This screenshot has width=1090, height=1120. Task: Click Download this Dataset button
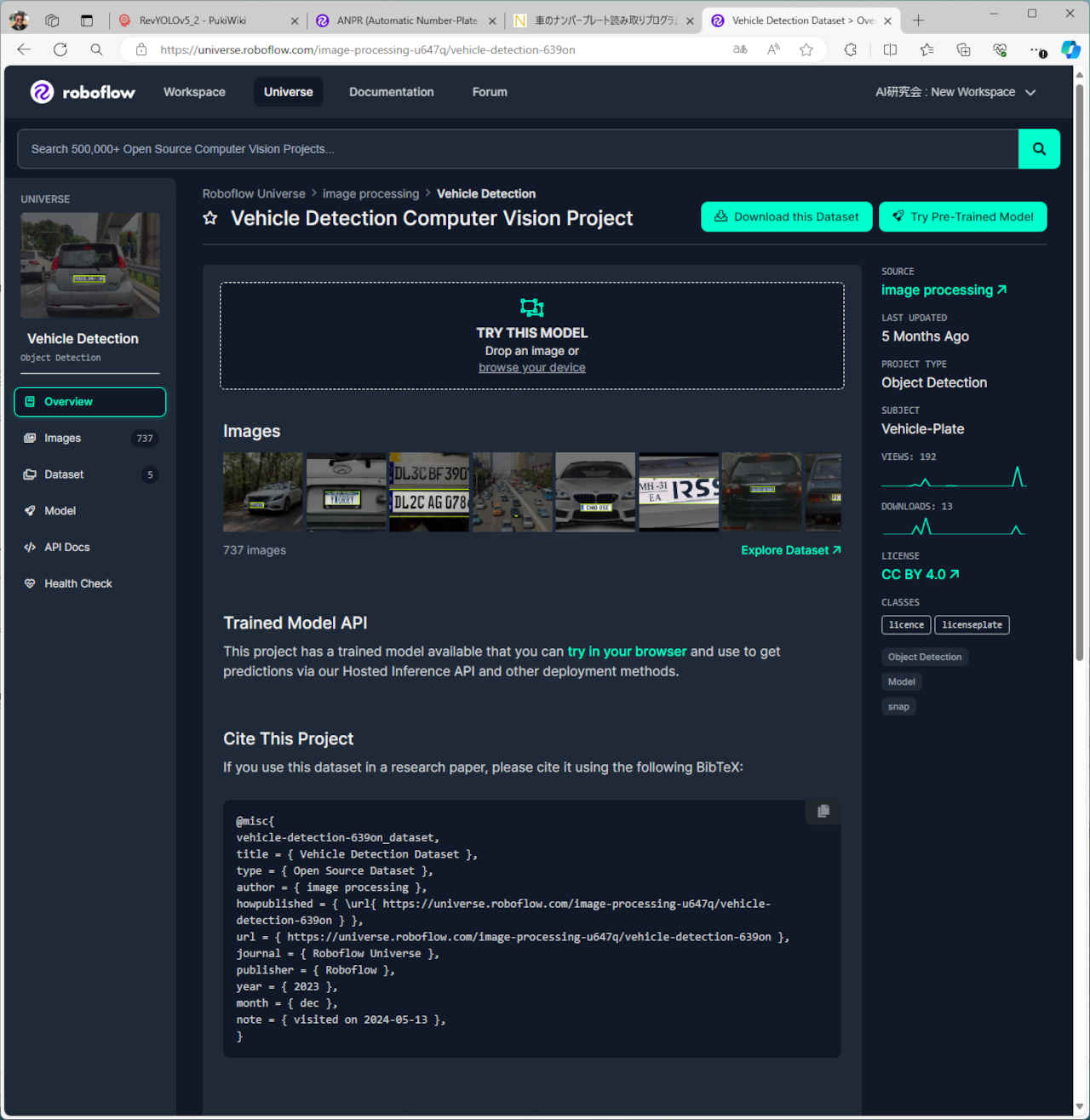(786, 217)
